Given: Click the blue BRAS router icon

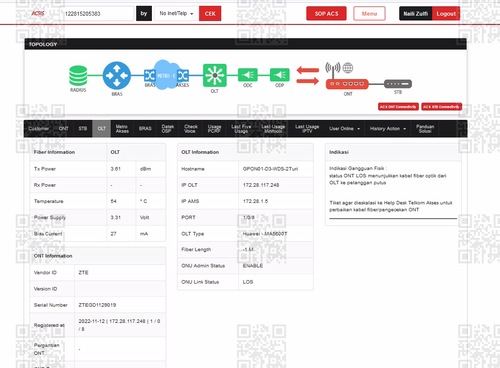Looking at the screenshot, I should [x=117, y=76].
